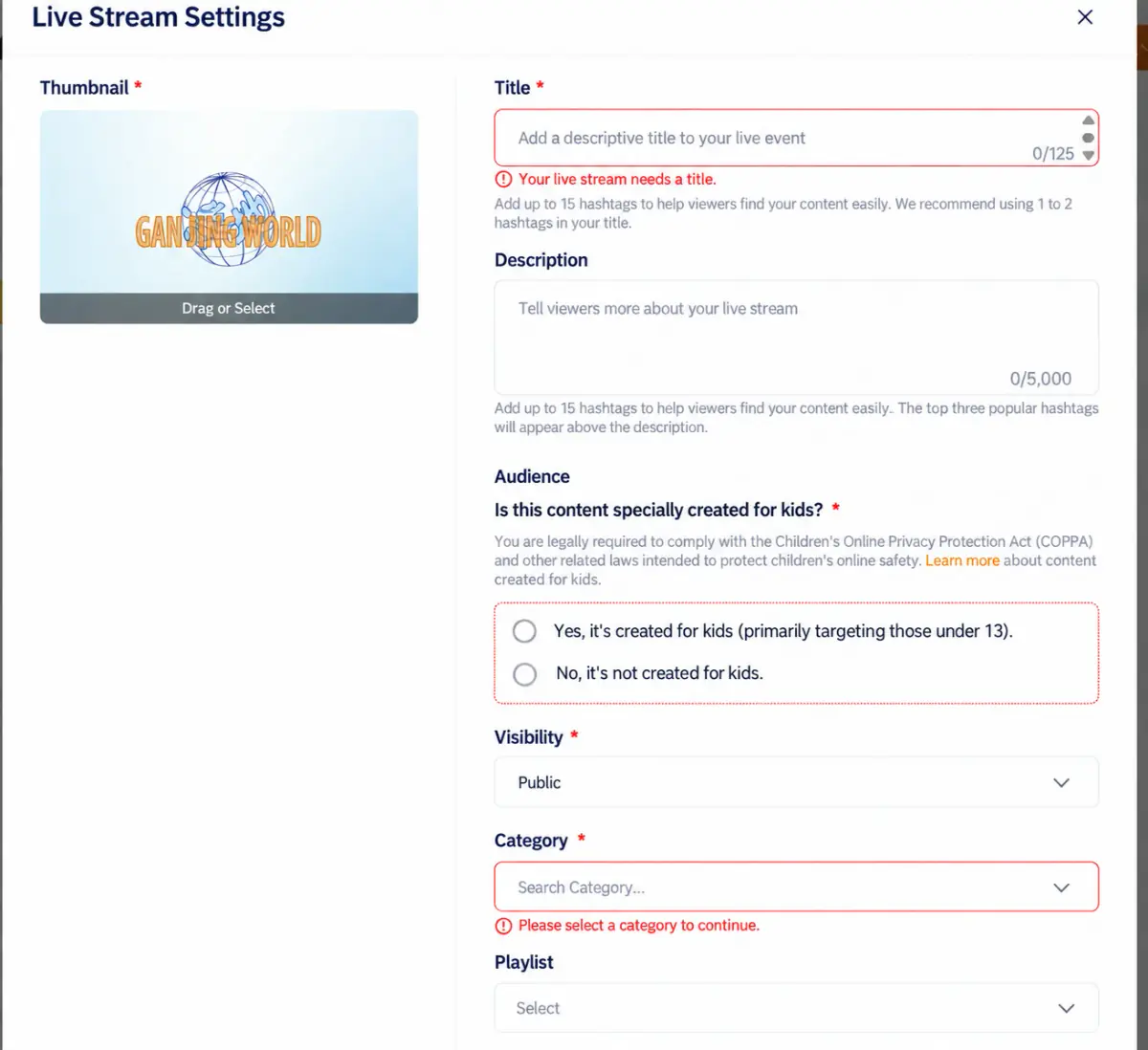Click the title field scrollbar thumb
Screen dimensions: 1148x1050
[1088, 138]
